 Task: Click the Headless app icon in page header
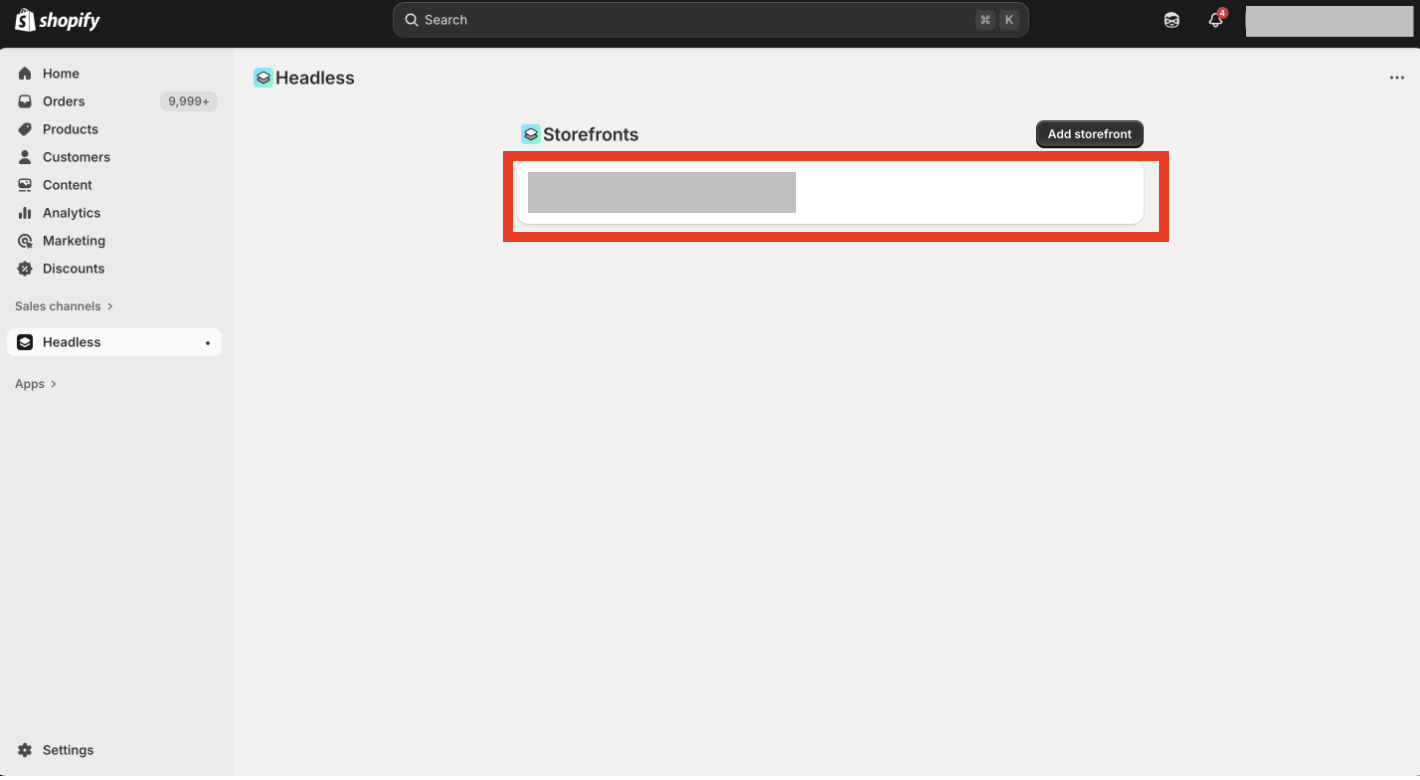pos(263,78)
